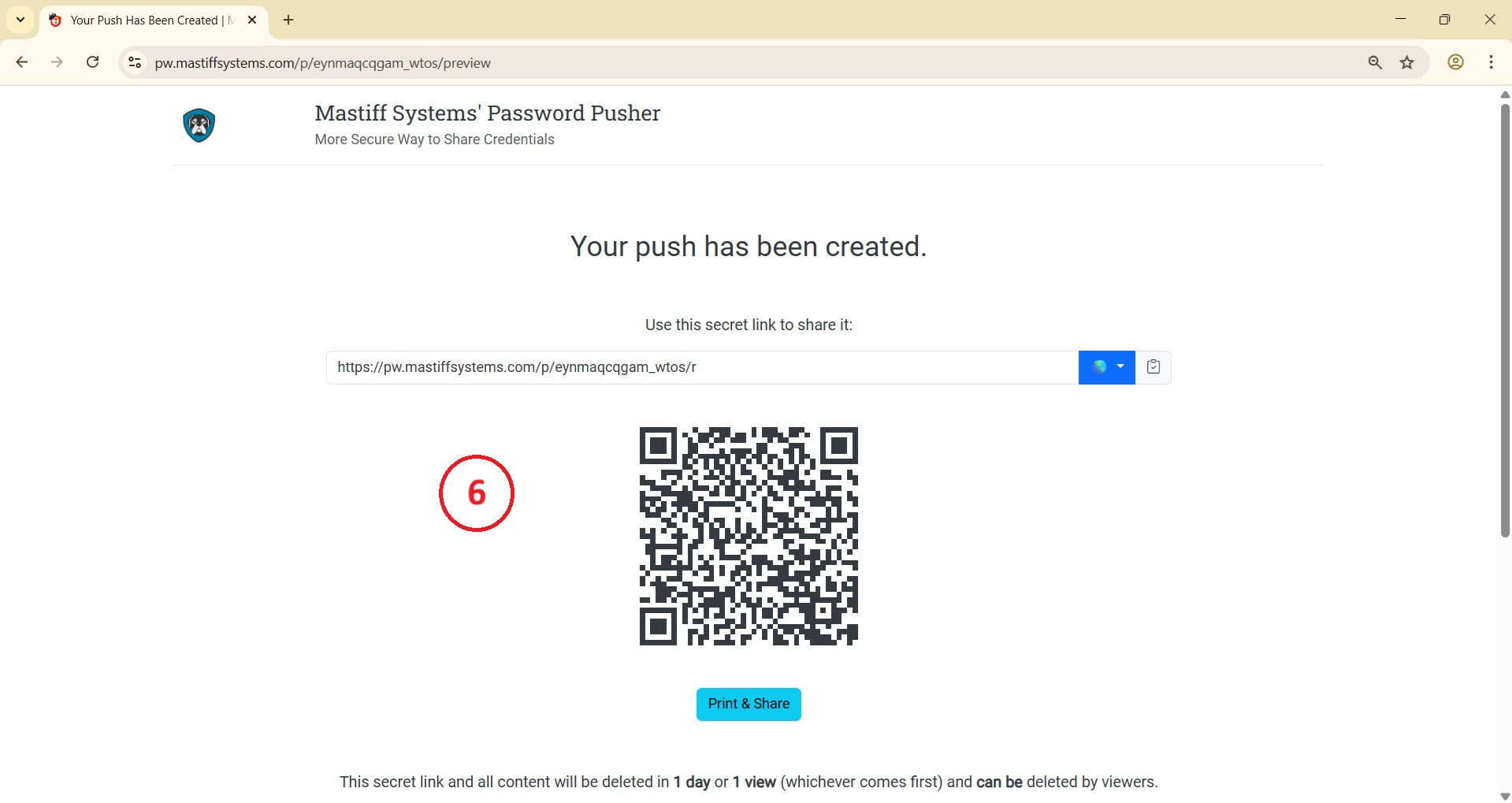Open the Chrome profile icon
Screen dimensions: 1512x803
pyautogui.click(x=1455, y=63)
